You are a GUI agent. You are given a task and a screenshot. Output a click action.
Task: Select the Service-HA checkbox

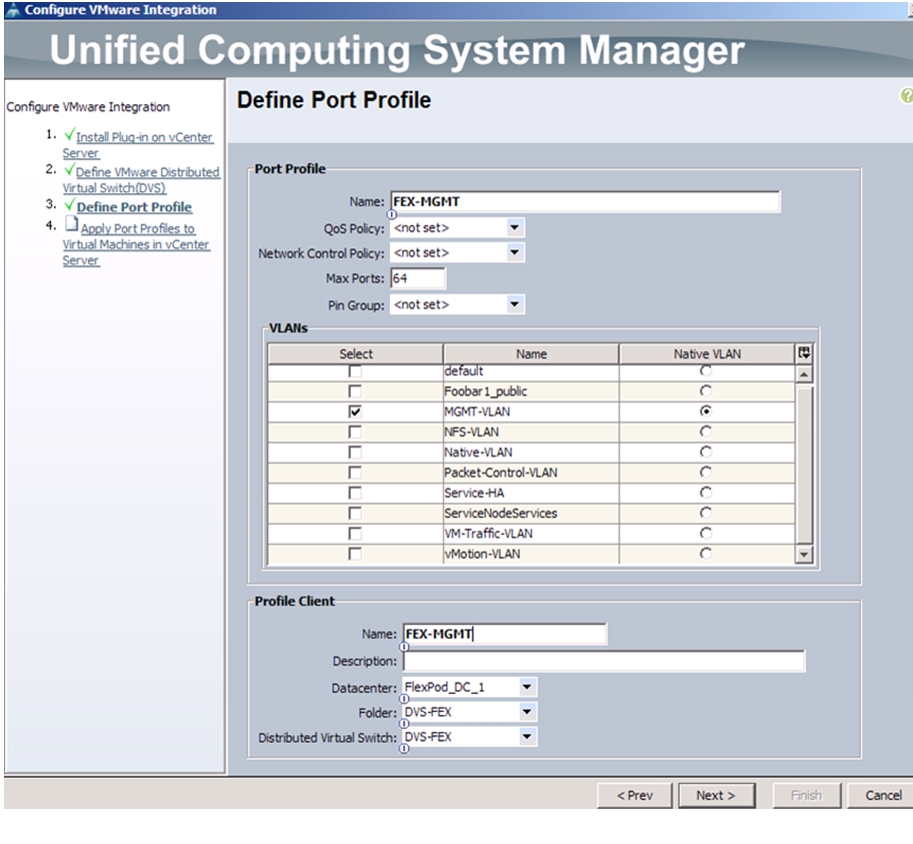pyautogui.click(x=355, y=493)
